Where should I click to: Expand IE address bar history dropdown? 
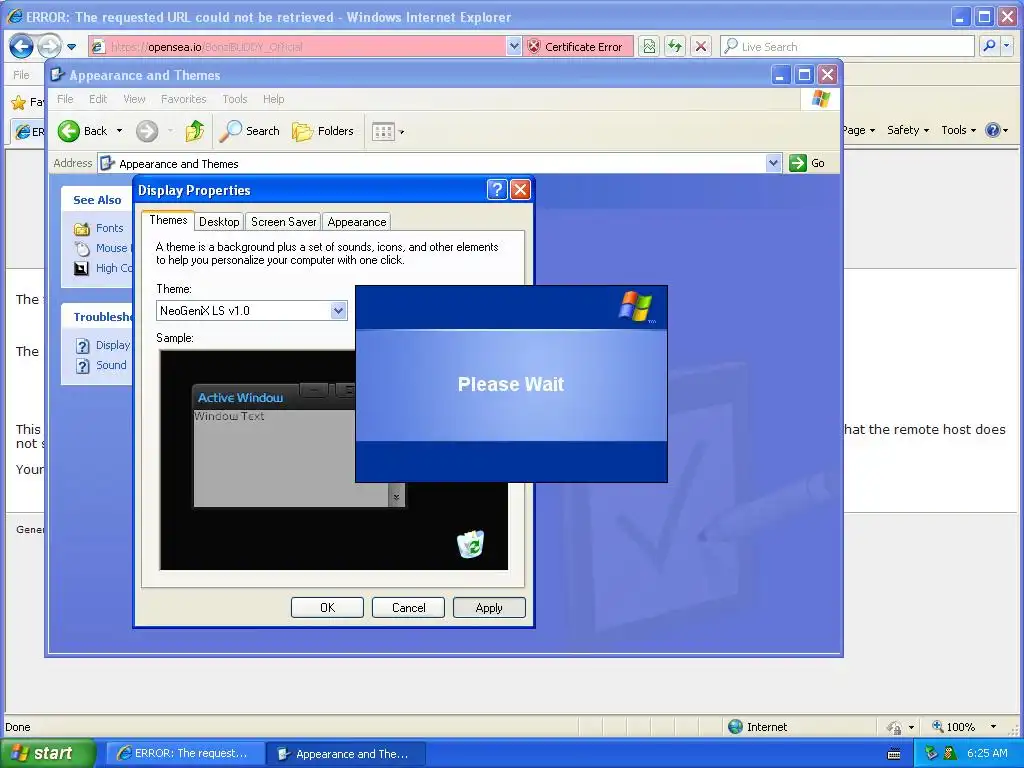[x=514, y=46]
